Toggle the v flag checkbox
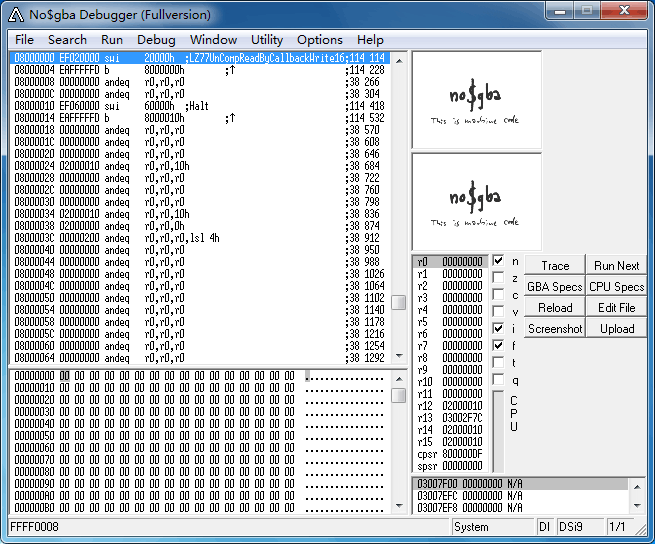This screenshot has height=544, width=655. 498,311
